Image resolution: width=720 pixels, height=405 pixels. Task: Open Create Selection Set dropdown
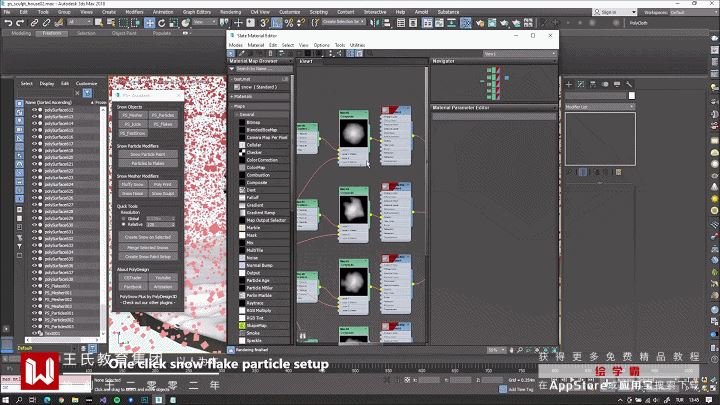click(x=343, y=22)
